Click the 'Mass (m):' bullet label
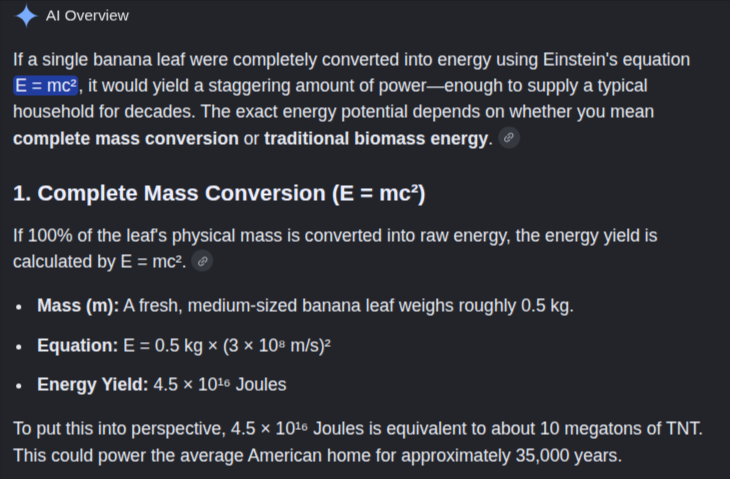 pos(78,306)
